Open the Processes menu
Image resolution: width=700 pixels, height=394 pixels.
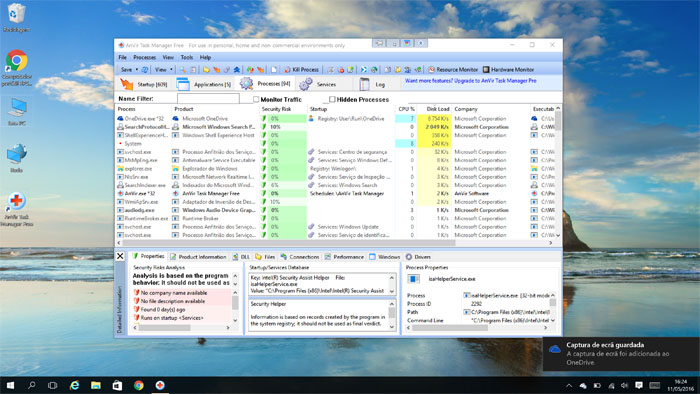click(x=145, y=57)
